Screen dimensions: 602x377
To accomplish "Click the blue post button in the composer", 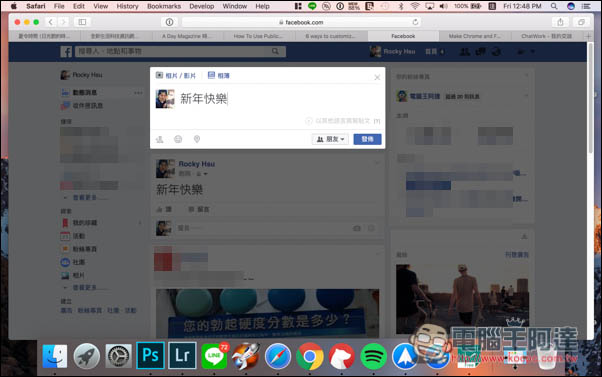I will [x=367, y=139].
